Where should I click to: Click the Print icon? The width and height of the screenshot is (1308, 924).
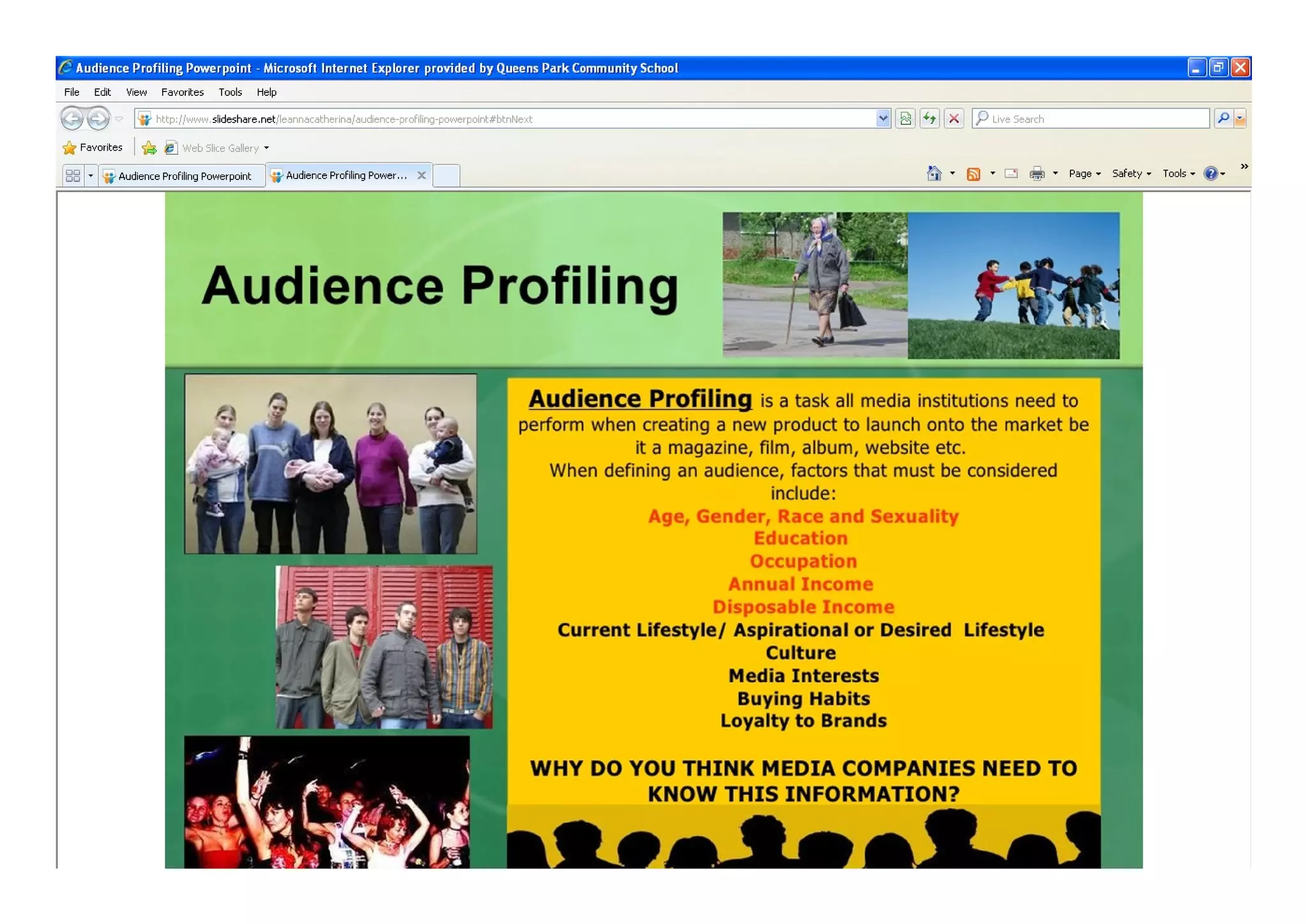1037,174
